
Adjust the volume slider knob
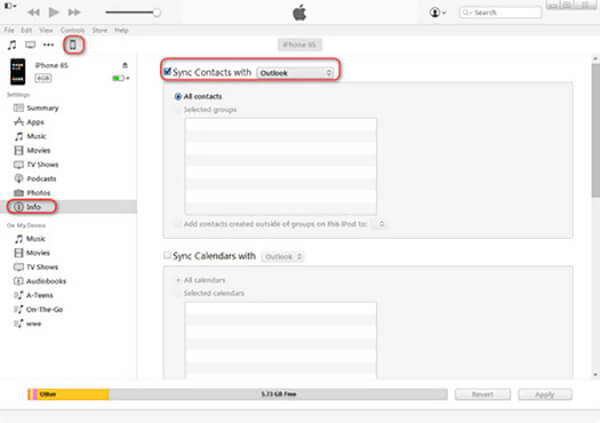157,12
